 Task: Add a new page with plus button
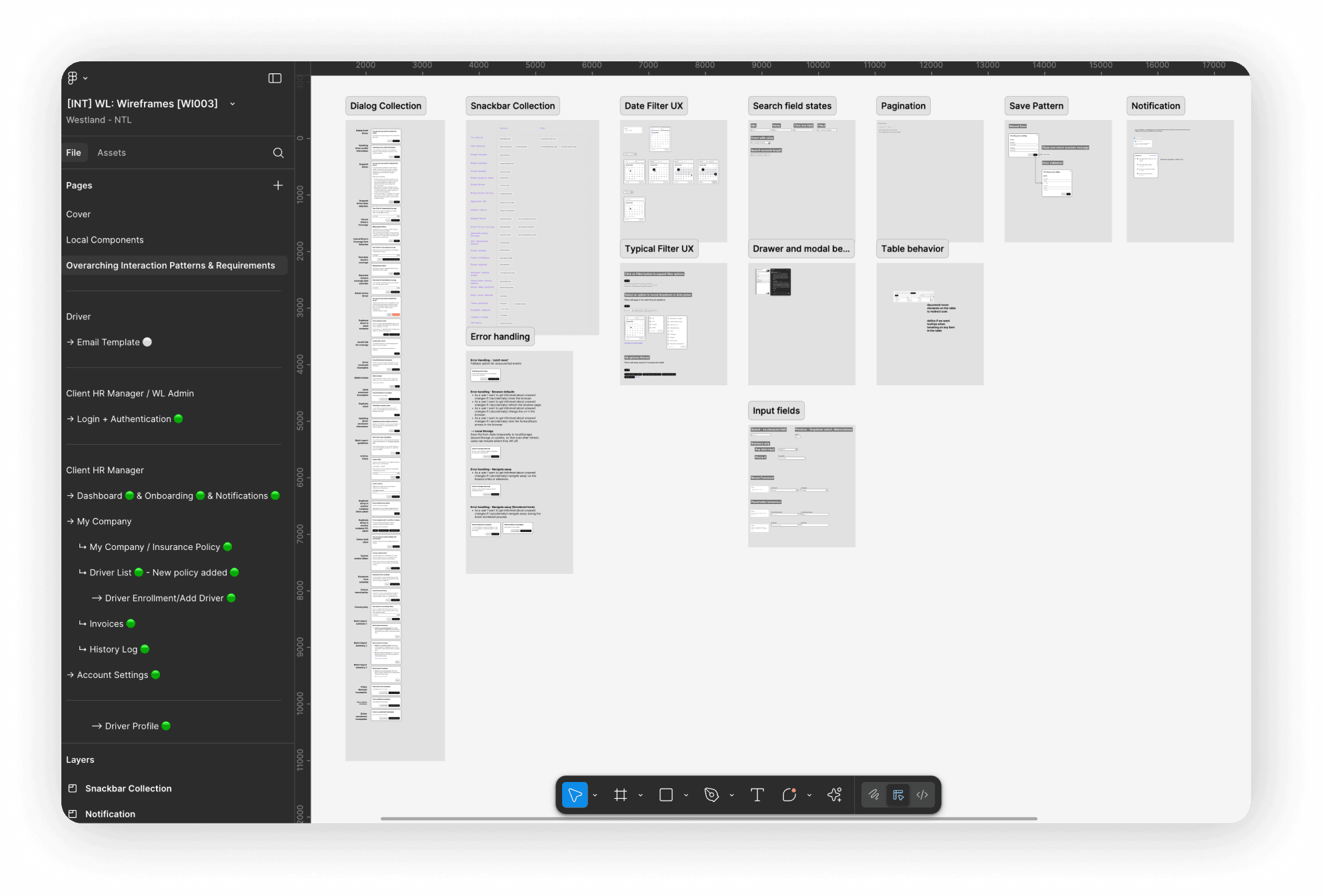tap(278, 185)
